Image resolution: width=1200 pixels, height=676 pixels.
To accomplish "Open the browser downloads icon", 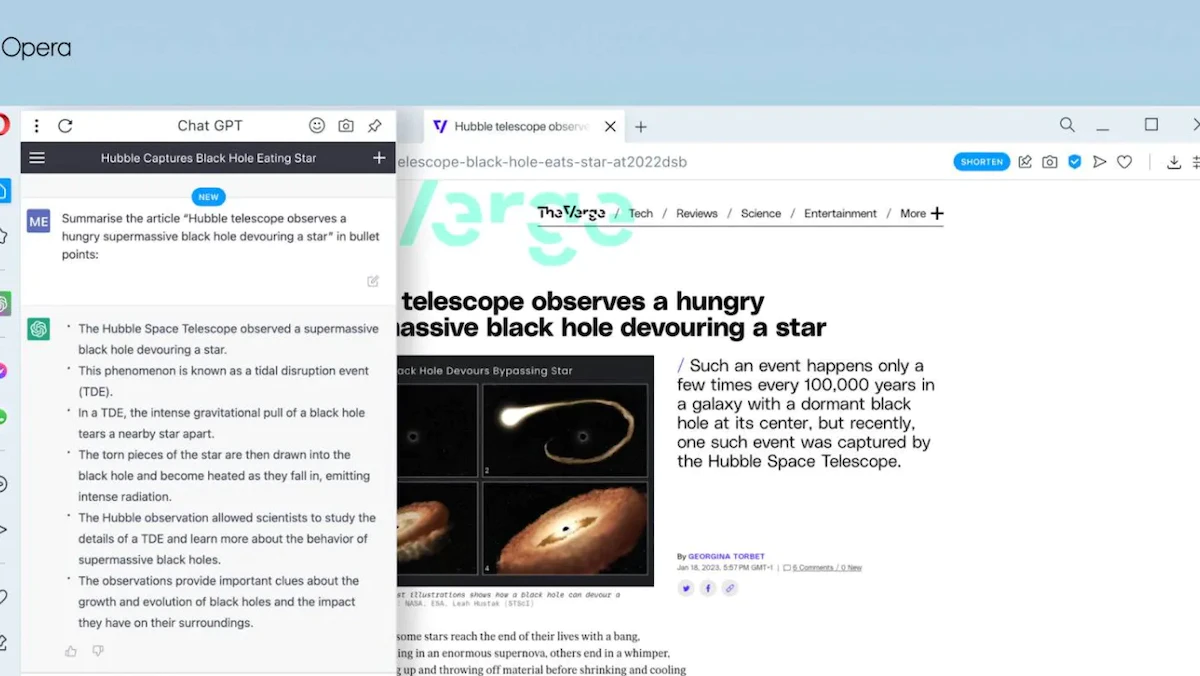I will [x=1174, y=162].
